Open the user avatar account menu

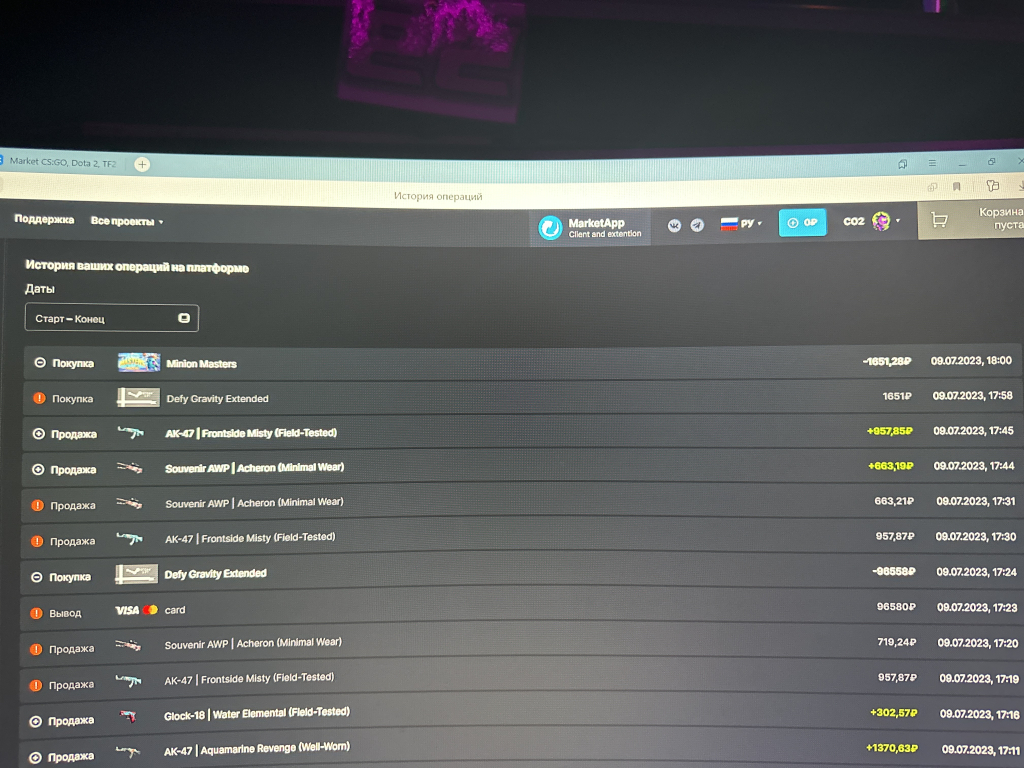tap(882, 221)
